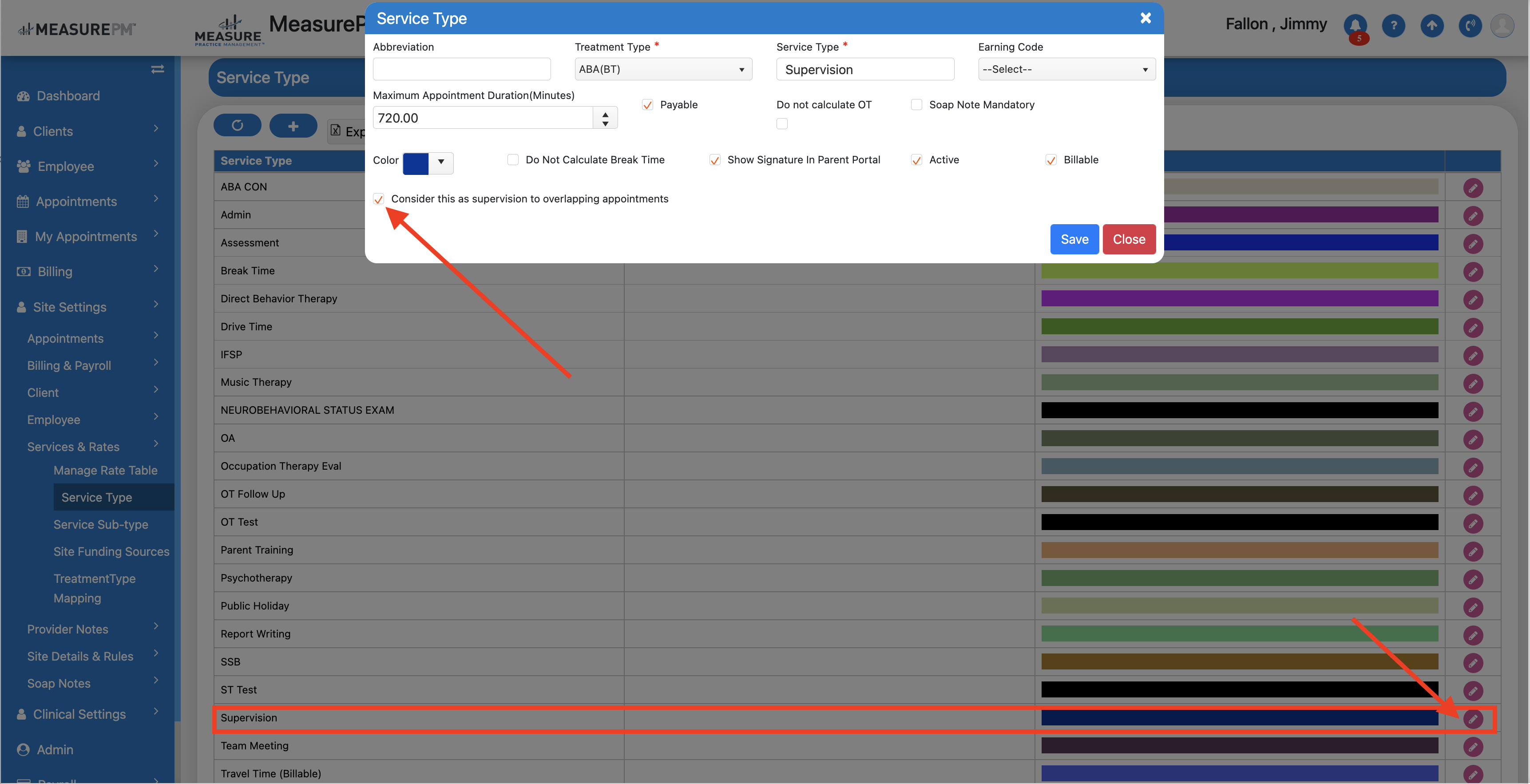Click the red Close button
Viewport: 1530px width, 784px height.
click(x=1129, y=239)
